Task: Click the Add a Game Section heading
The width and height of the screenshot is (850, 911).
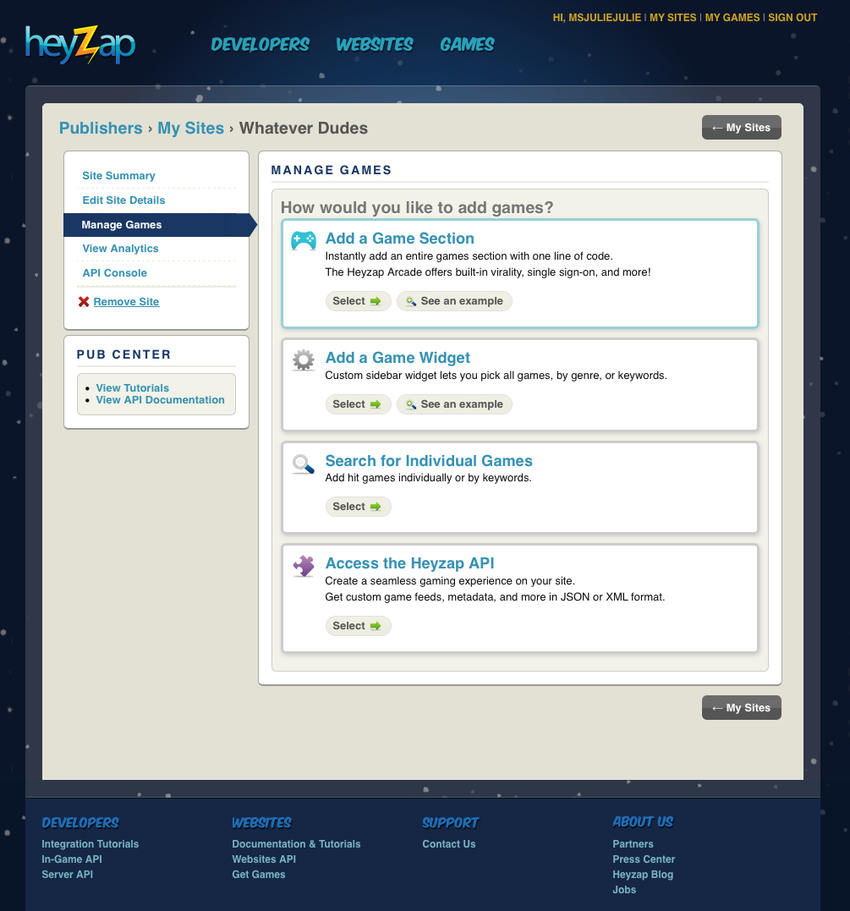Action: pos(400,238)
